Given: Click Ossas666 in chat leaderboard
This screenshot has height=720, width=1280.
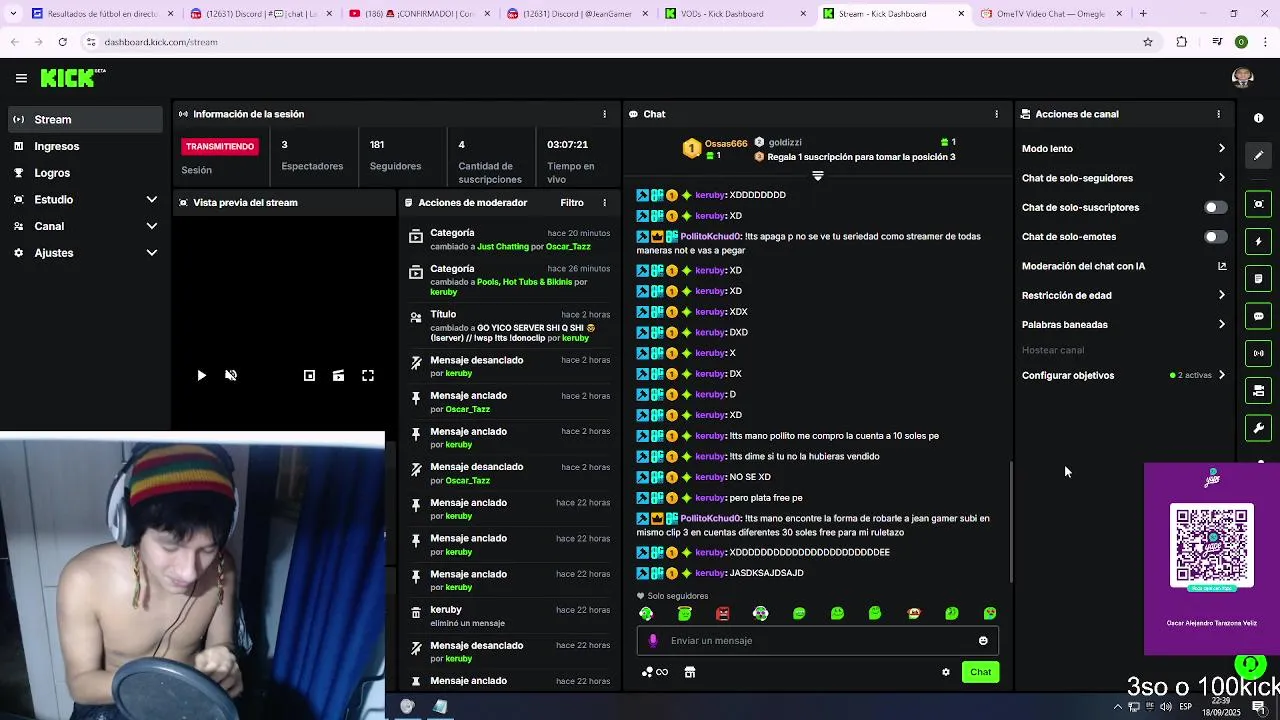Looking at the screenshot, I should pyautogui.click(x=726, y=143).
